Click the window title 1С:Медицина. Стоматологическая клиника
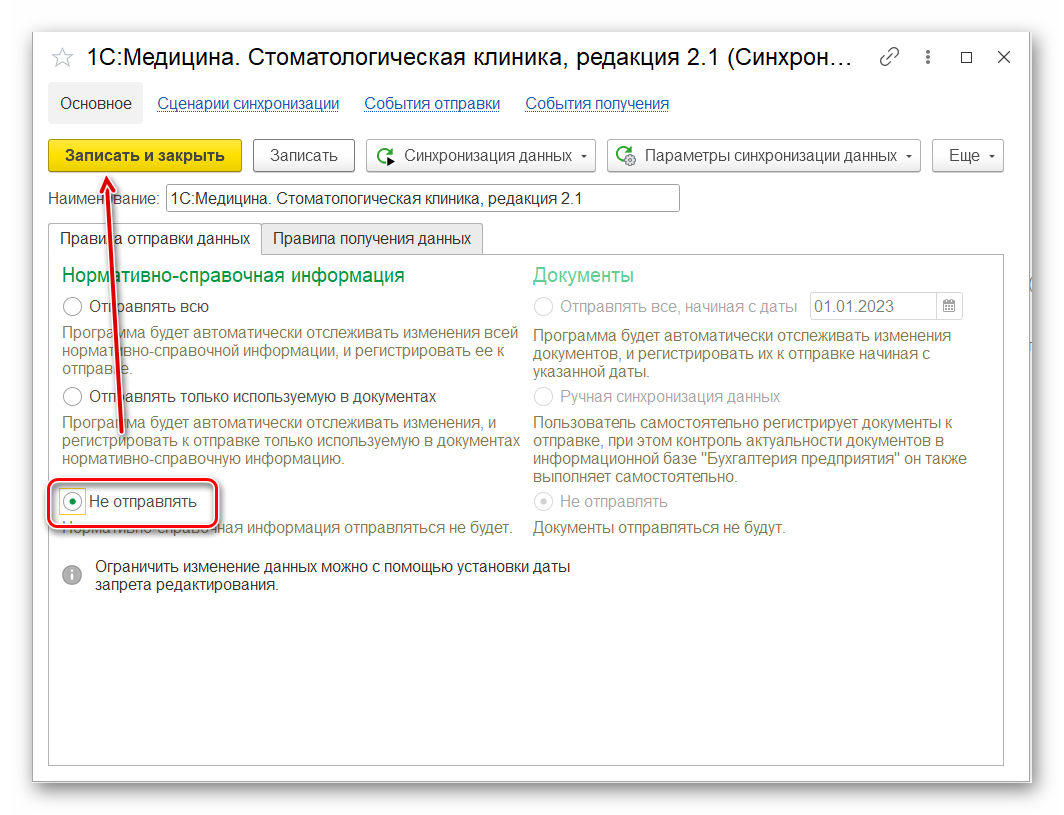 click(x=469, y=58)
